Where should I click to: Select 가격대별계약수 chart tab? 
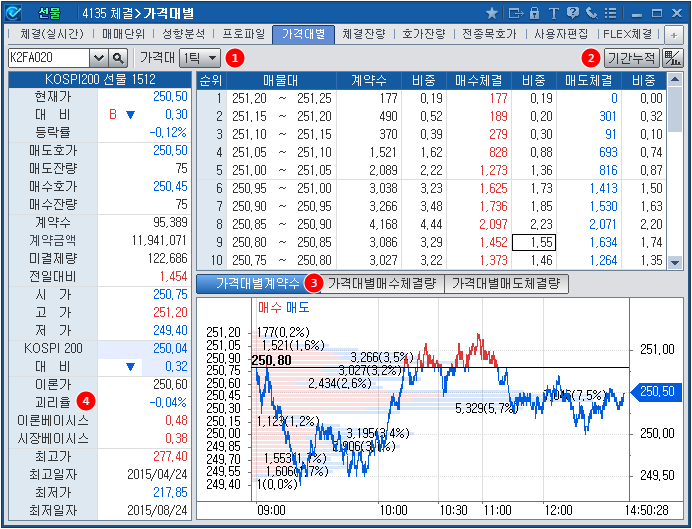point(258,284)
